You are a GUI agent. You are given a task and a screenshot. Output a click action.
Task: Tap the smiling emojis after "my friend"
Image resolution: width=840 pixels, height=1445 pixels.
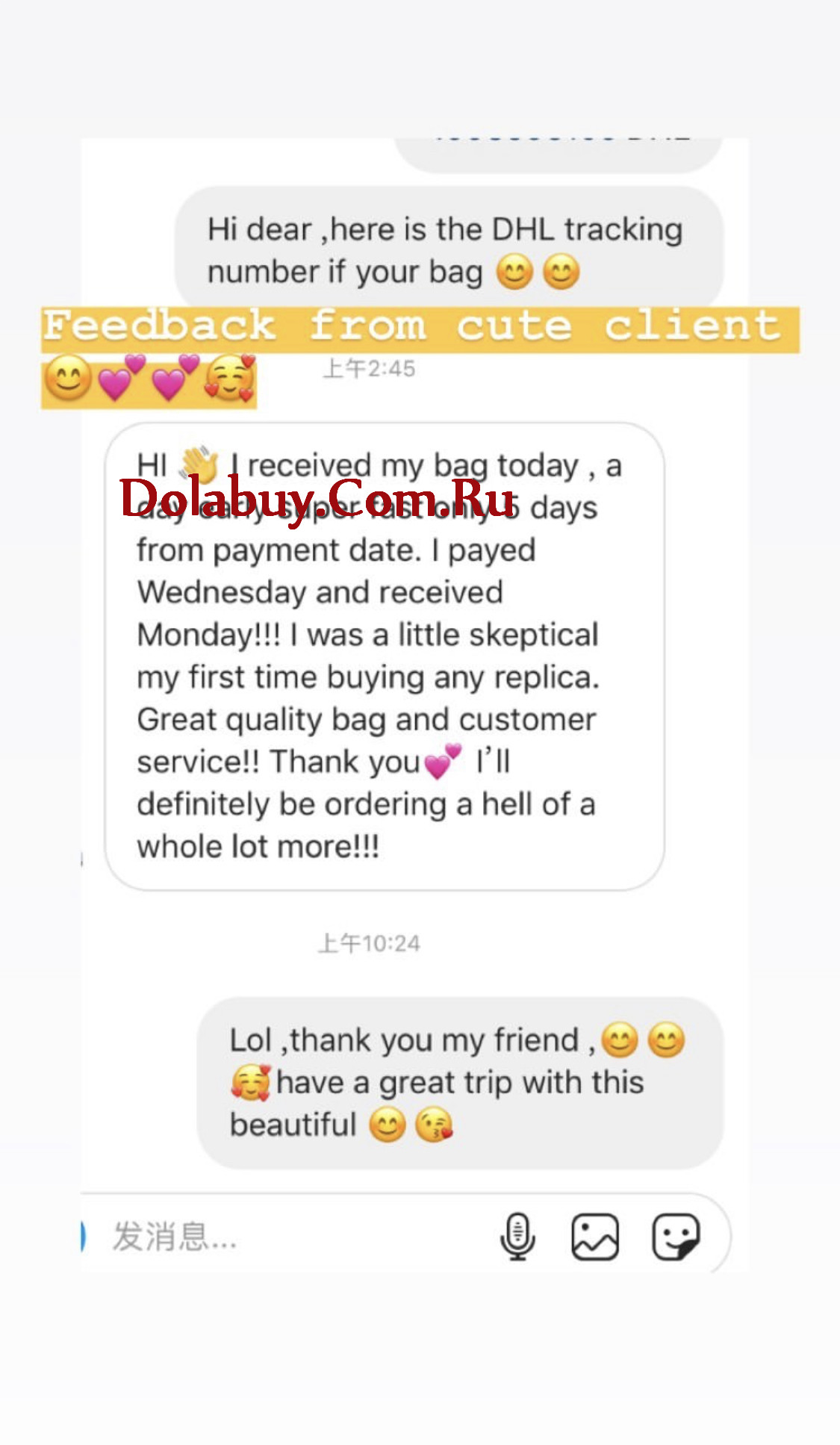pyautogui.click(x=643, y=1040)
